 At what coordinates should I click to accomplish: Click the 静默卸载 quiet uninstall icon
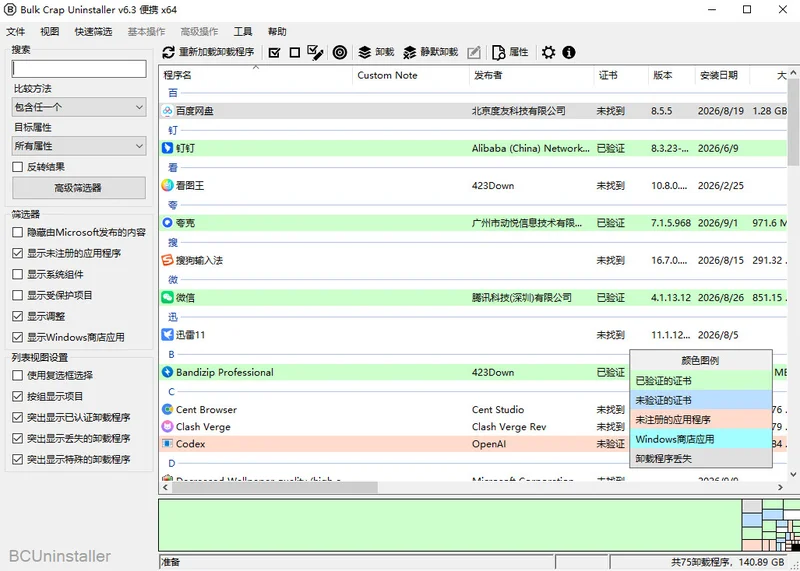pos(410,53)
